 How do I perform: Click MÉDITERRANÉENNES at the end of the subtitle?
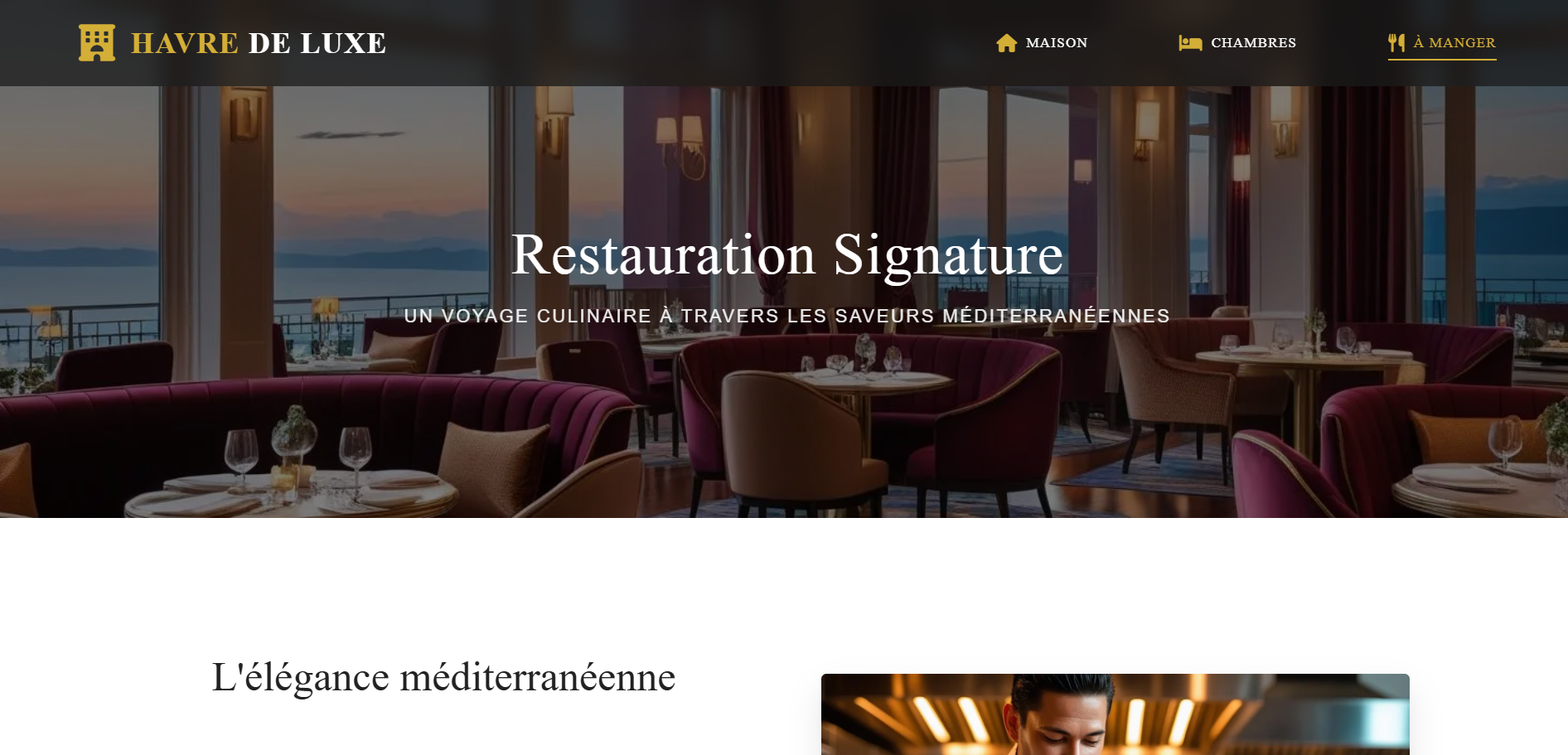[x=1056, y=316]
